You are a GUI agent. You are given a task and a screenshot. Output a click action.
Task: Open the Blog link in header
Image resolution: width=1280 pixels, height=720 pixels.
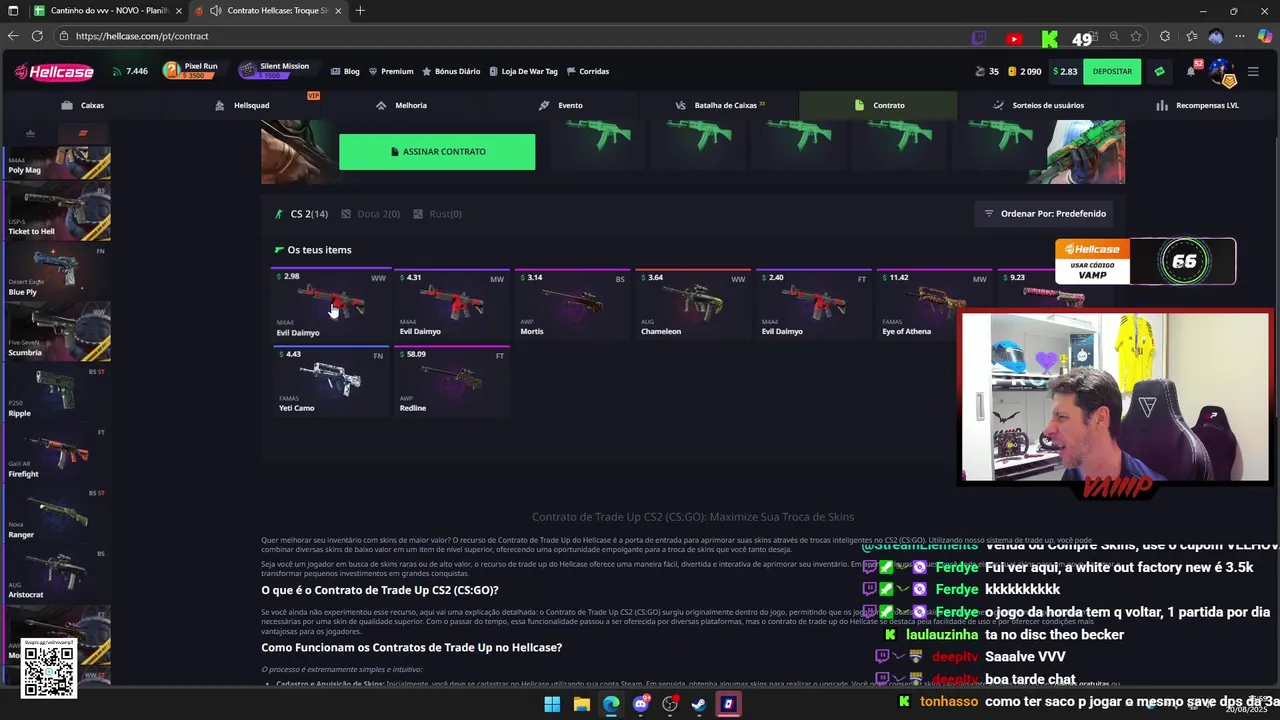tap(345, 72)
